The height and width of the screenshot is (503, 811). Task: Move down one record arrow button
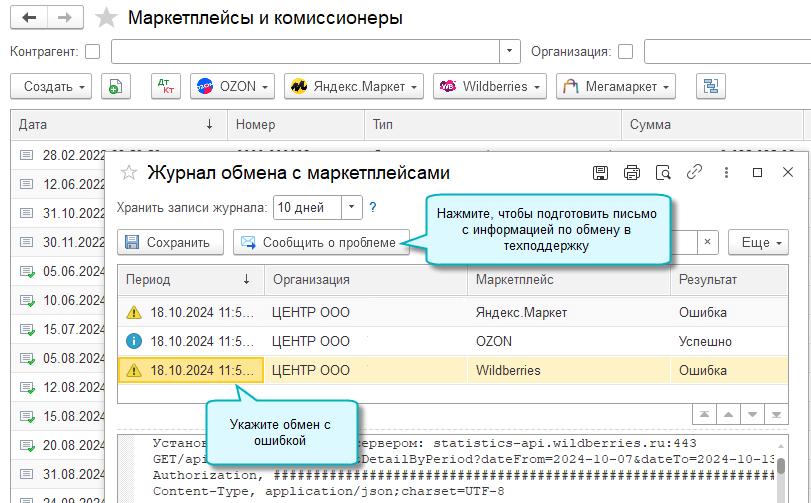pos(752,414)
